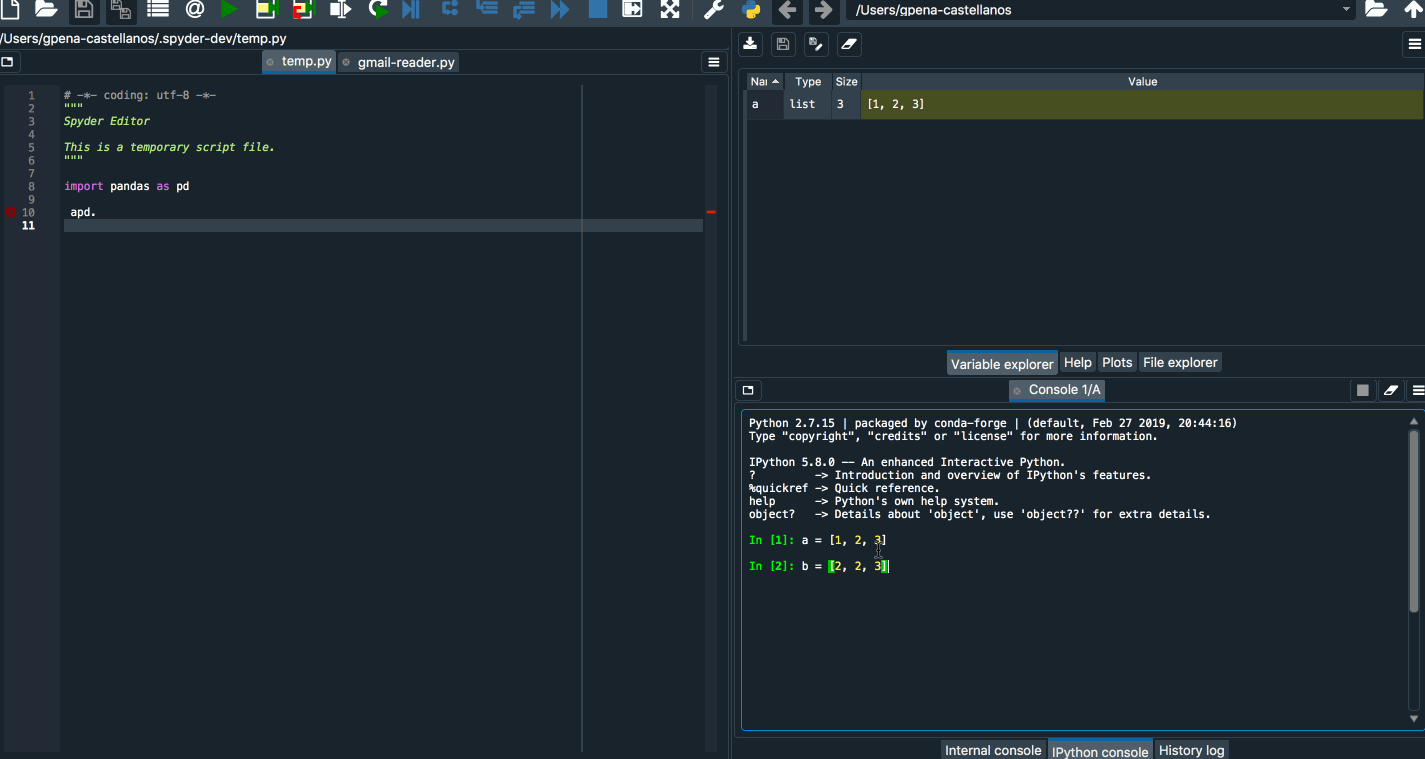Open the Variable explorer options menu
Viewport: 1425px width, 759px height.
[1415, 44]
